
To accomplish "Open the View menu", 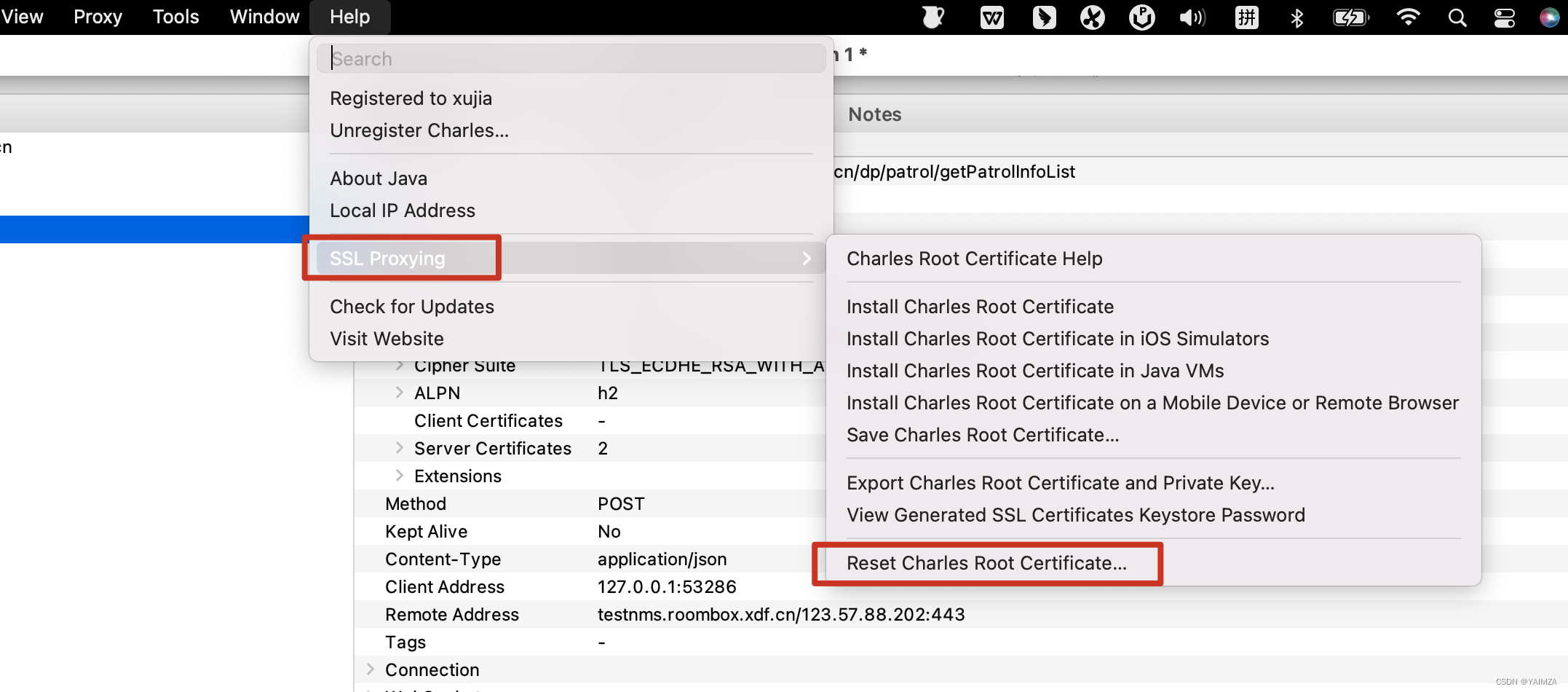I will (x=22, y=17).
